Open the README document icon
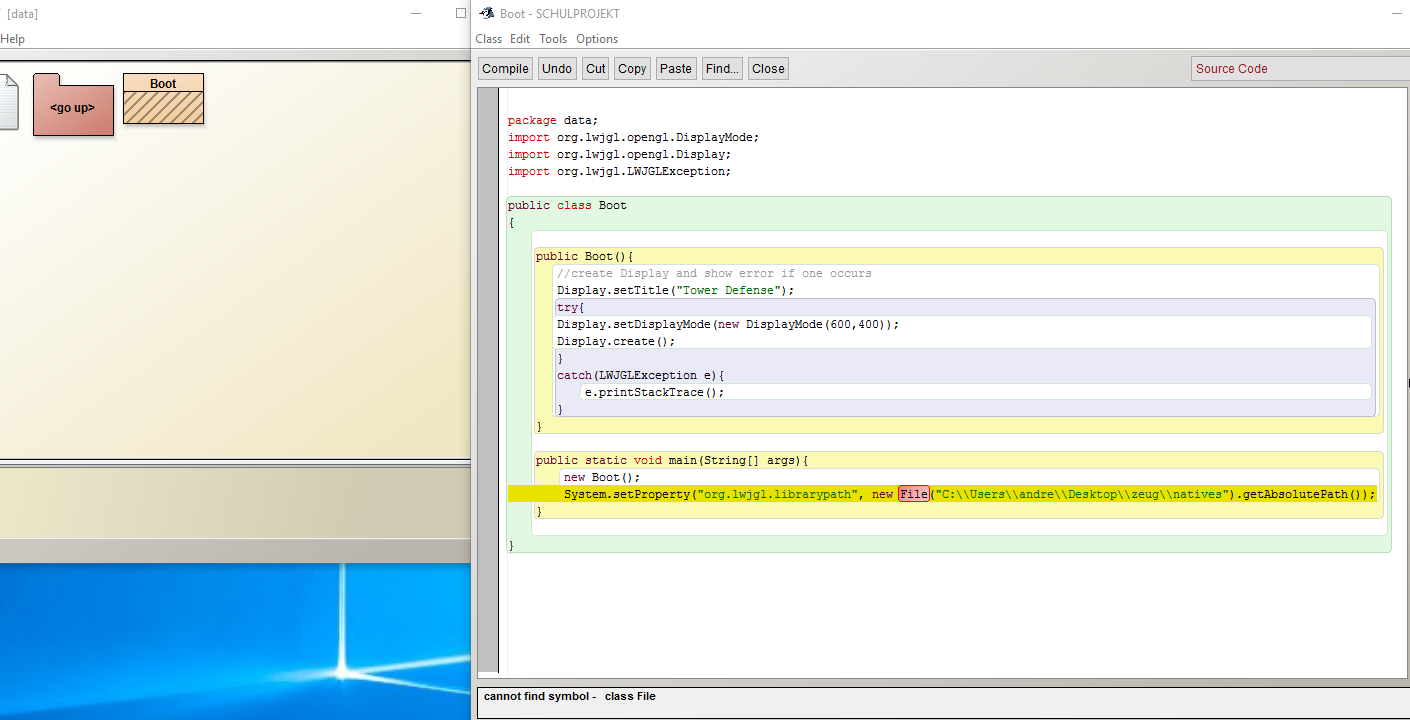Viewport: 1410px width, 720px height. tap(7, 102)
